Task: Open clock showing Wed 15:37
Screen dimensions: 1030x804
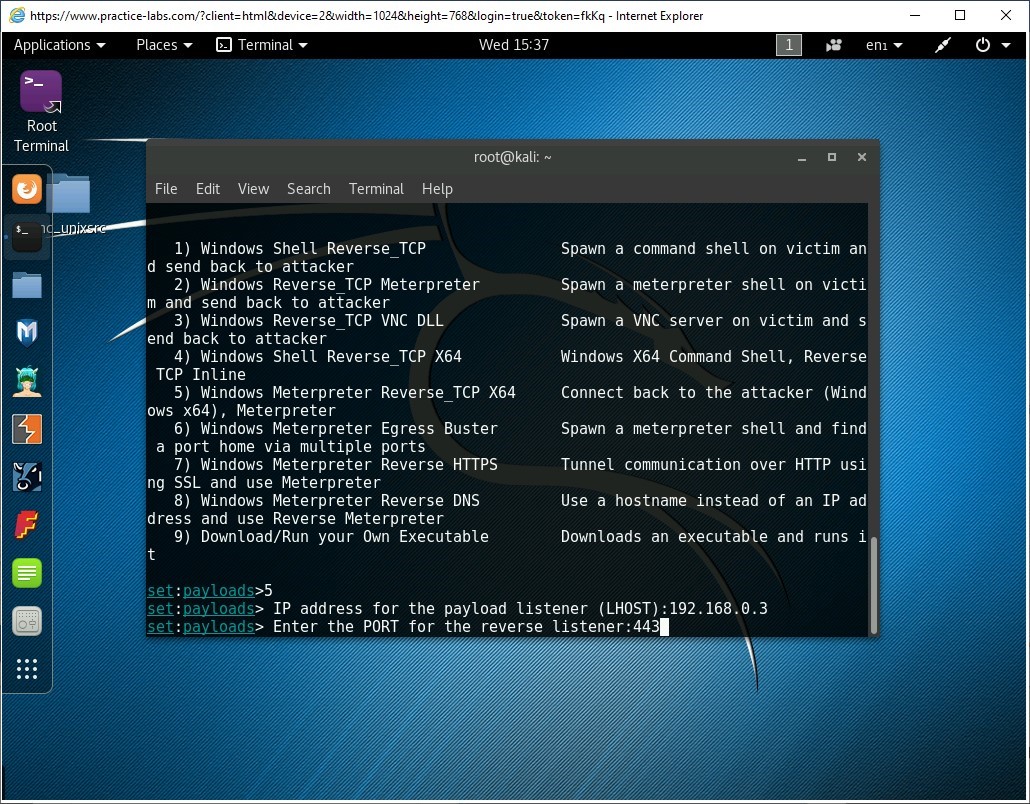Action: point(514,45)
